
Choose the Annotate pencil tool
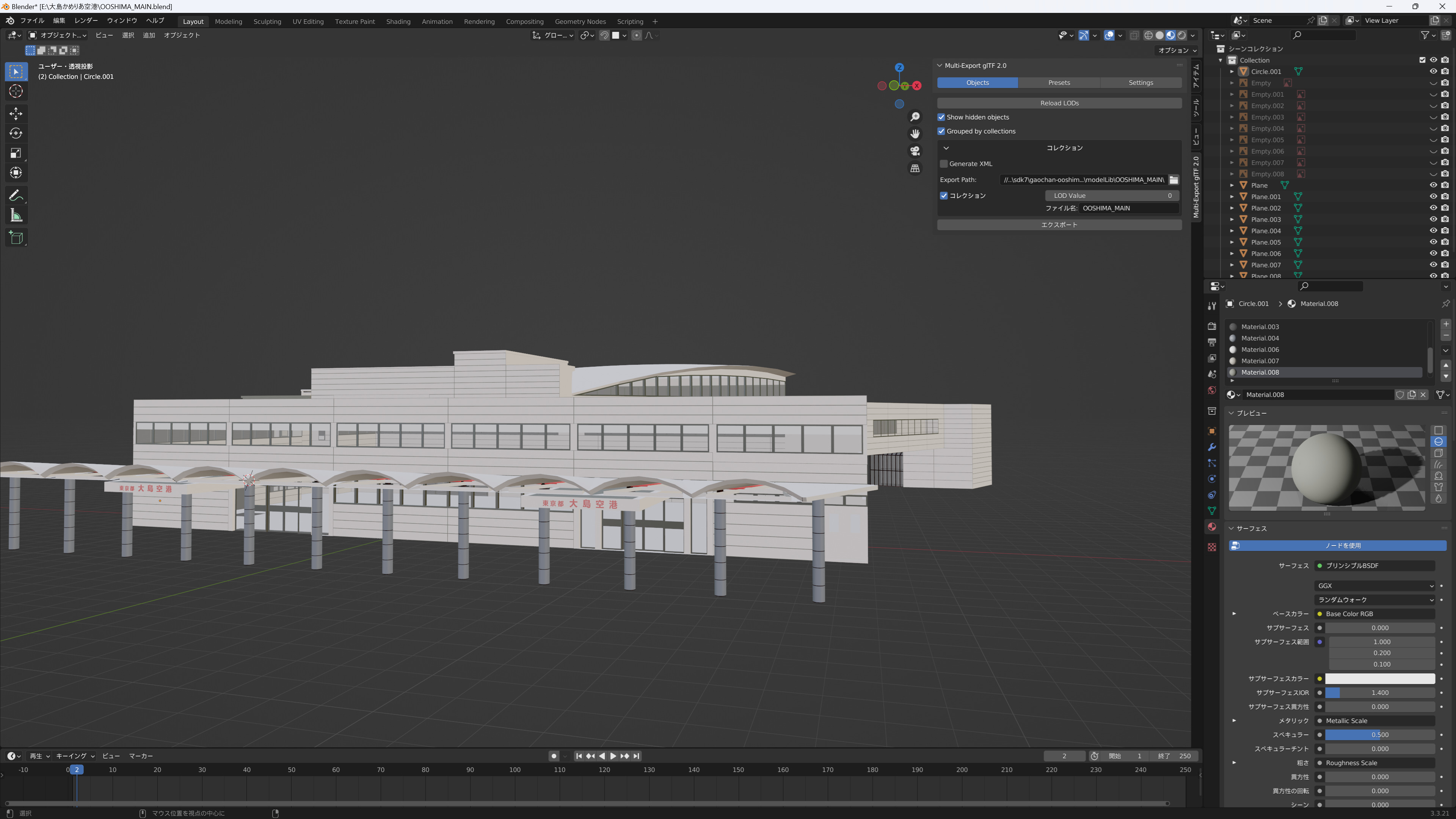click(16, 196)
